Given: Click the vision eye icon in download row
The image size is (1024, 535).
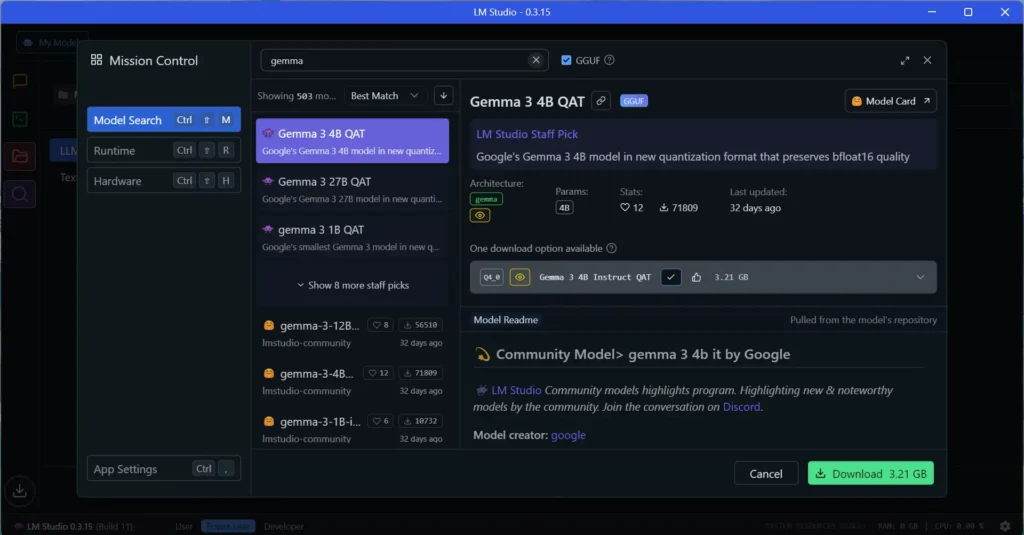Looking at the screenshot, I should [520, 278].
